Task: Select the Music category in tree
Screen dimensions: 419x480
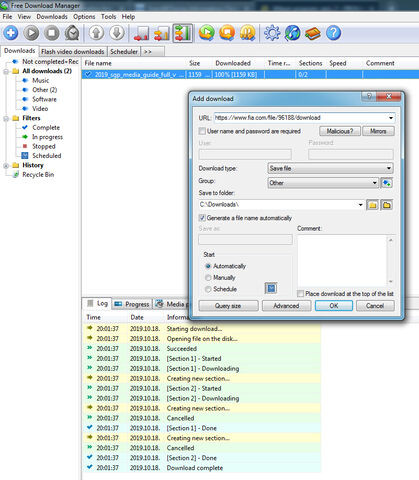Action: coord(41,80)
